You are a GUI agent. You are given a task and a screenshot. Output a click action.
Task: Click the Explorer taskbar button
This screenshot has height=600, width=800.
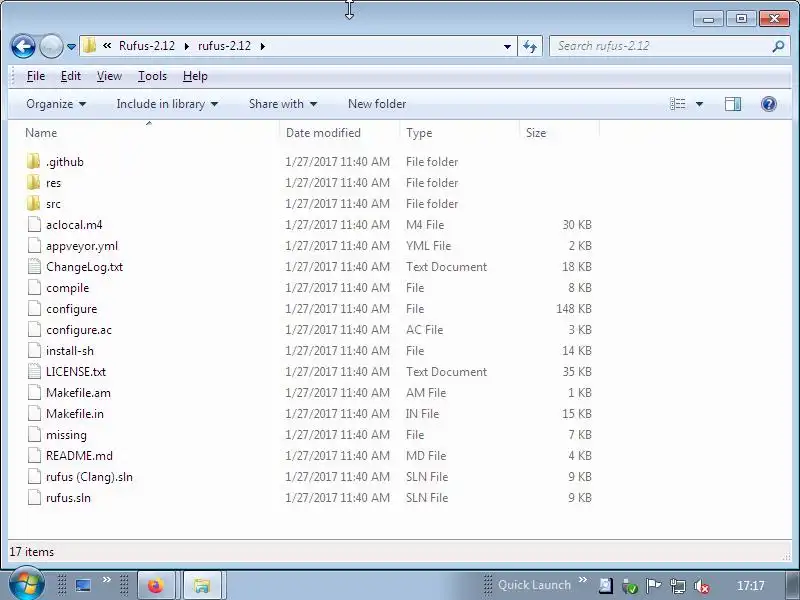(202, 585)
